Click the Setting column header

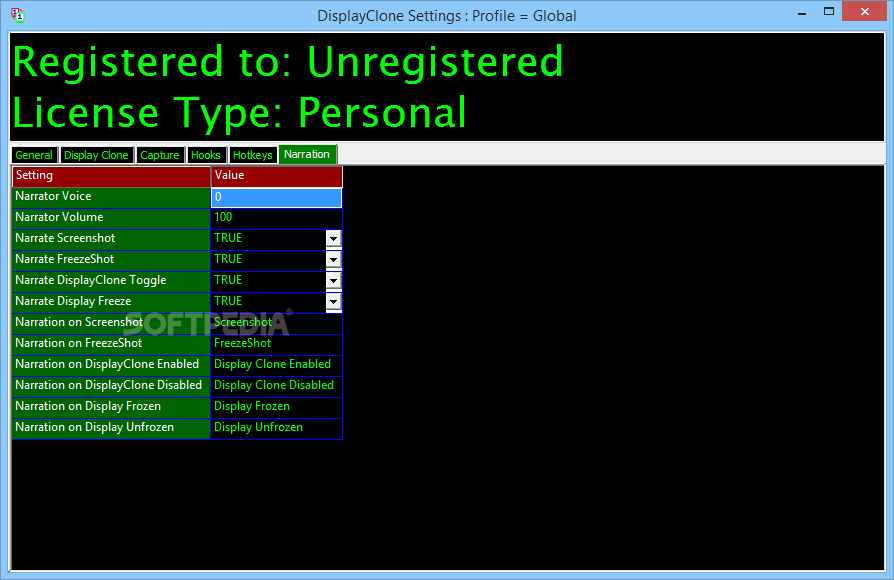click(x=111, y=176)
